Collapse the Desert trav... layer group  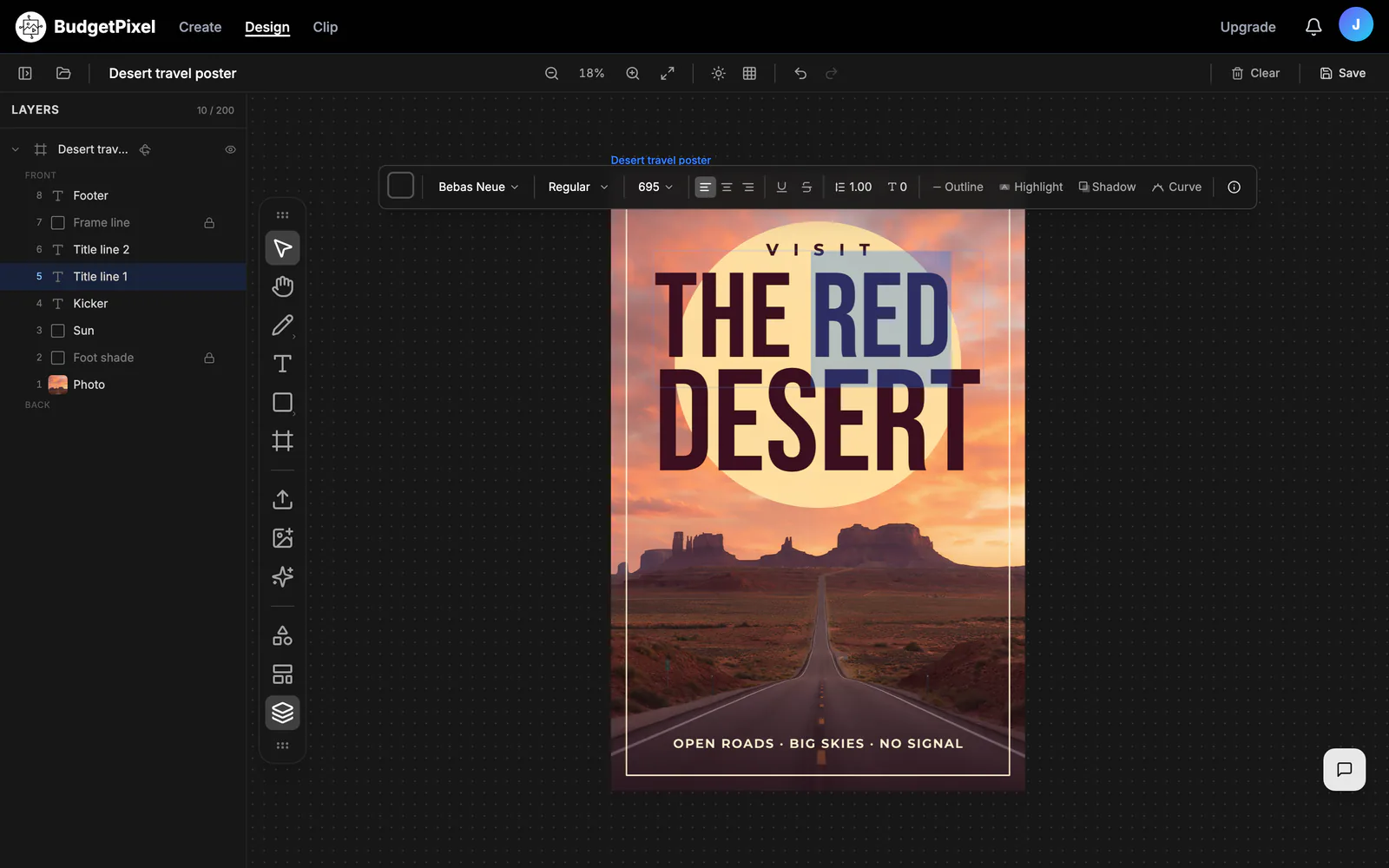point(16,149)
